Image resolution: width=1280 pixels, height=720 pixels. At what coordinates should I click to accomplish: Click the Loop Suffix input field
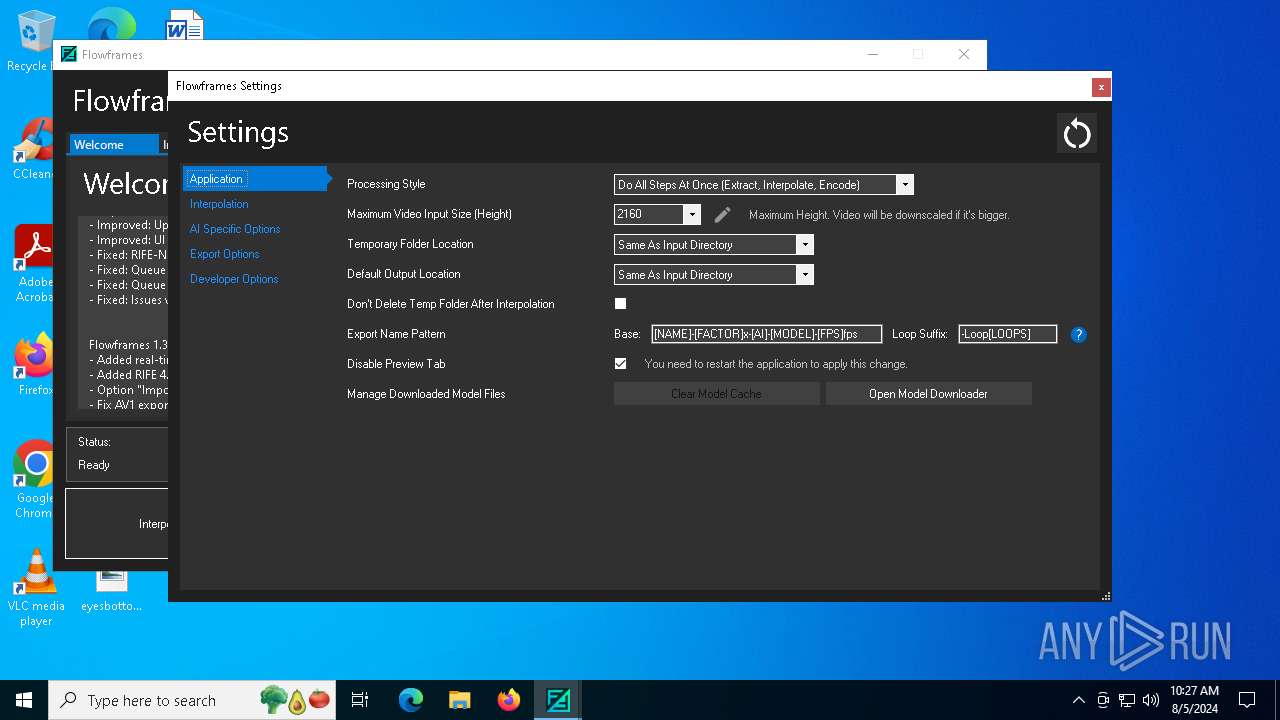[1007, 334]
